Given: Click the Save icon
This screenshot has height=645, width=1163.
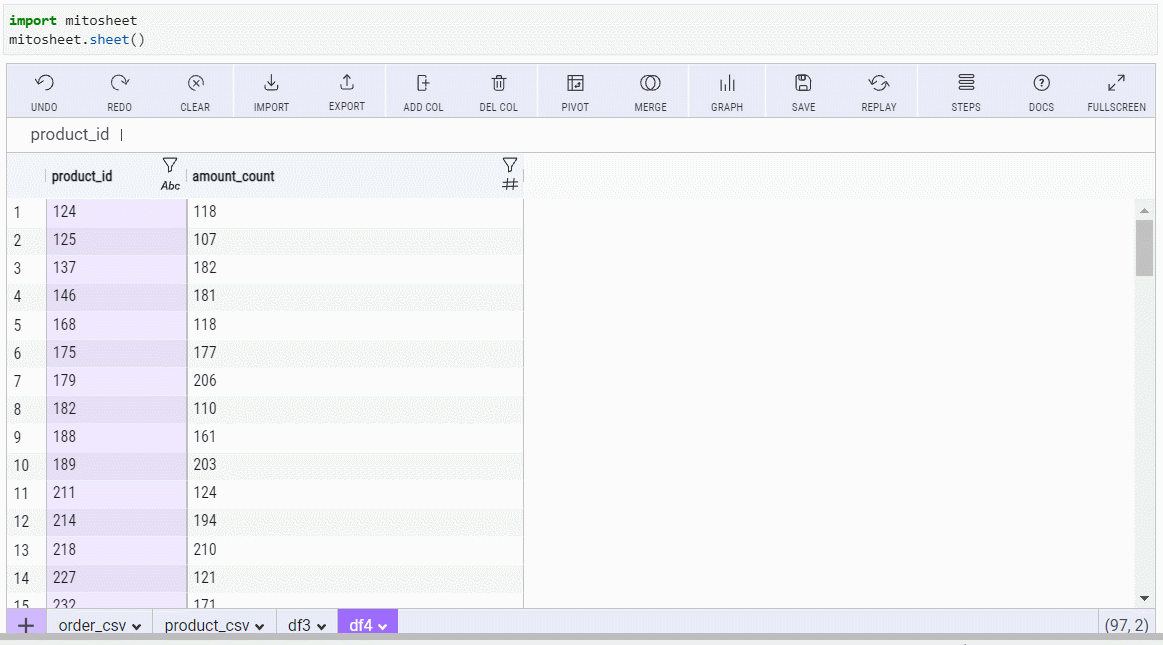Looking at the screenshot, I should click(803, 84).
